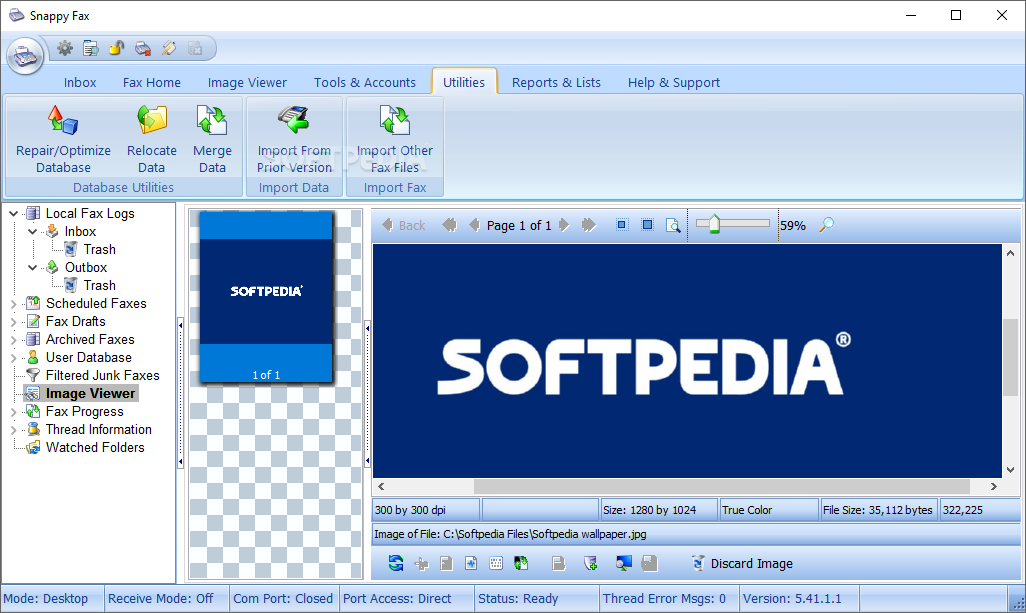Go to previous page with single-left arrow

[474, 225]
